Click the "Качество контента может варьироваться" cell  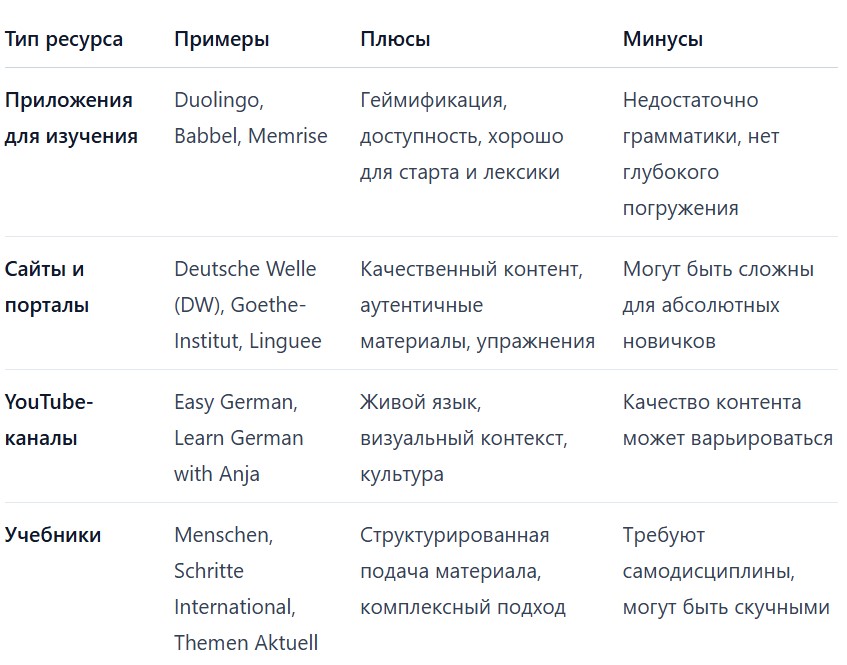727,420
